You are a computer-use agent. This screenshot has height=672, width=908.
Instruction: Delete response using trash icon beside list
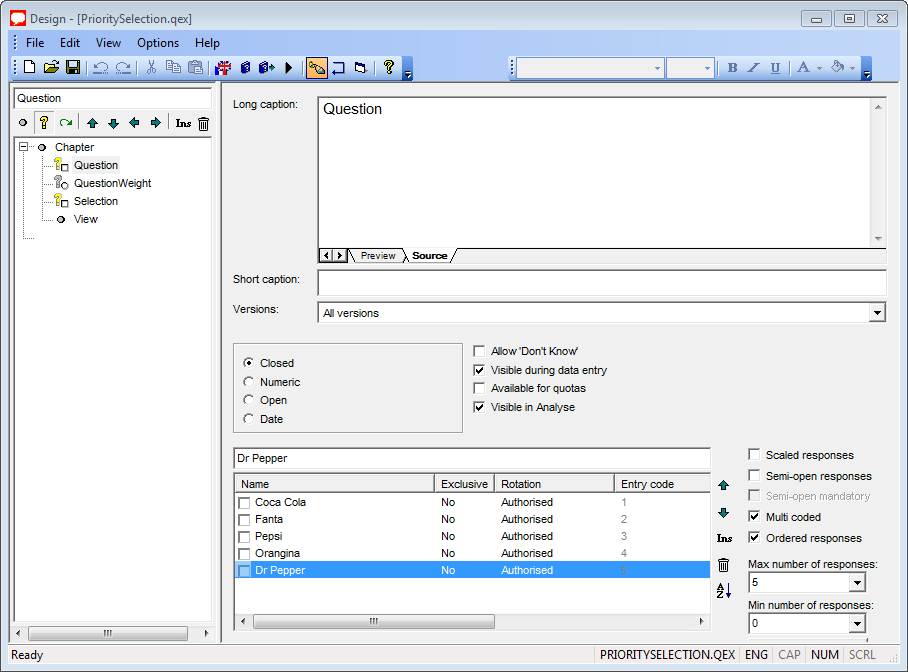[x=724, y=565]
